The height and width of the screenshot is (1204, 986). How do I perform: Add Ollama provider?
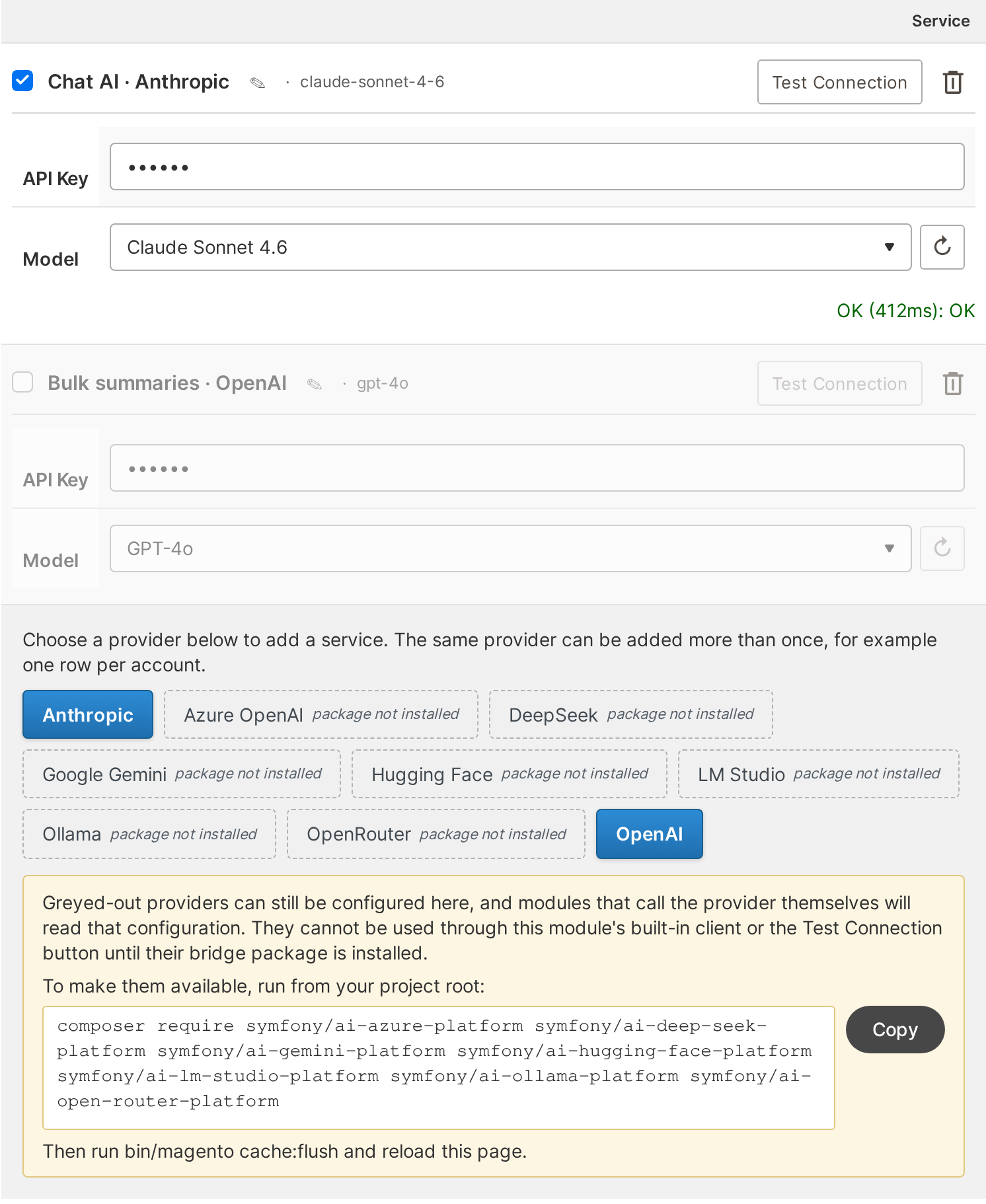point(149,834)
